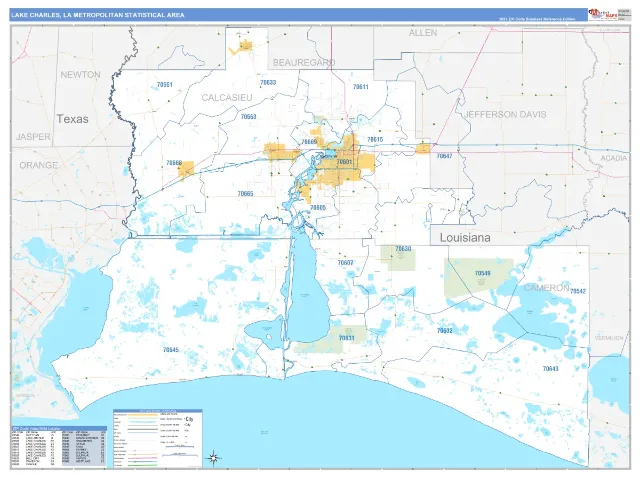The image size is (640, 480).
Task: Click ZIP code label 70643
Action: (x=551, y=369)
